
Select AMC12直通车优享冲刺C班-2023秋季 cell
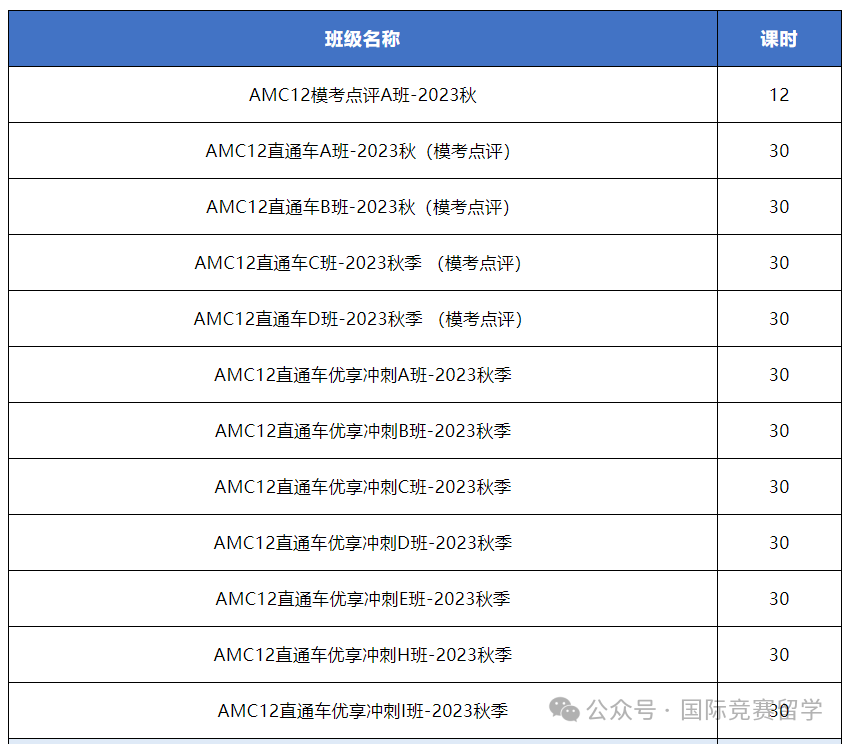363,487
